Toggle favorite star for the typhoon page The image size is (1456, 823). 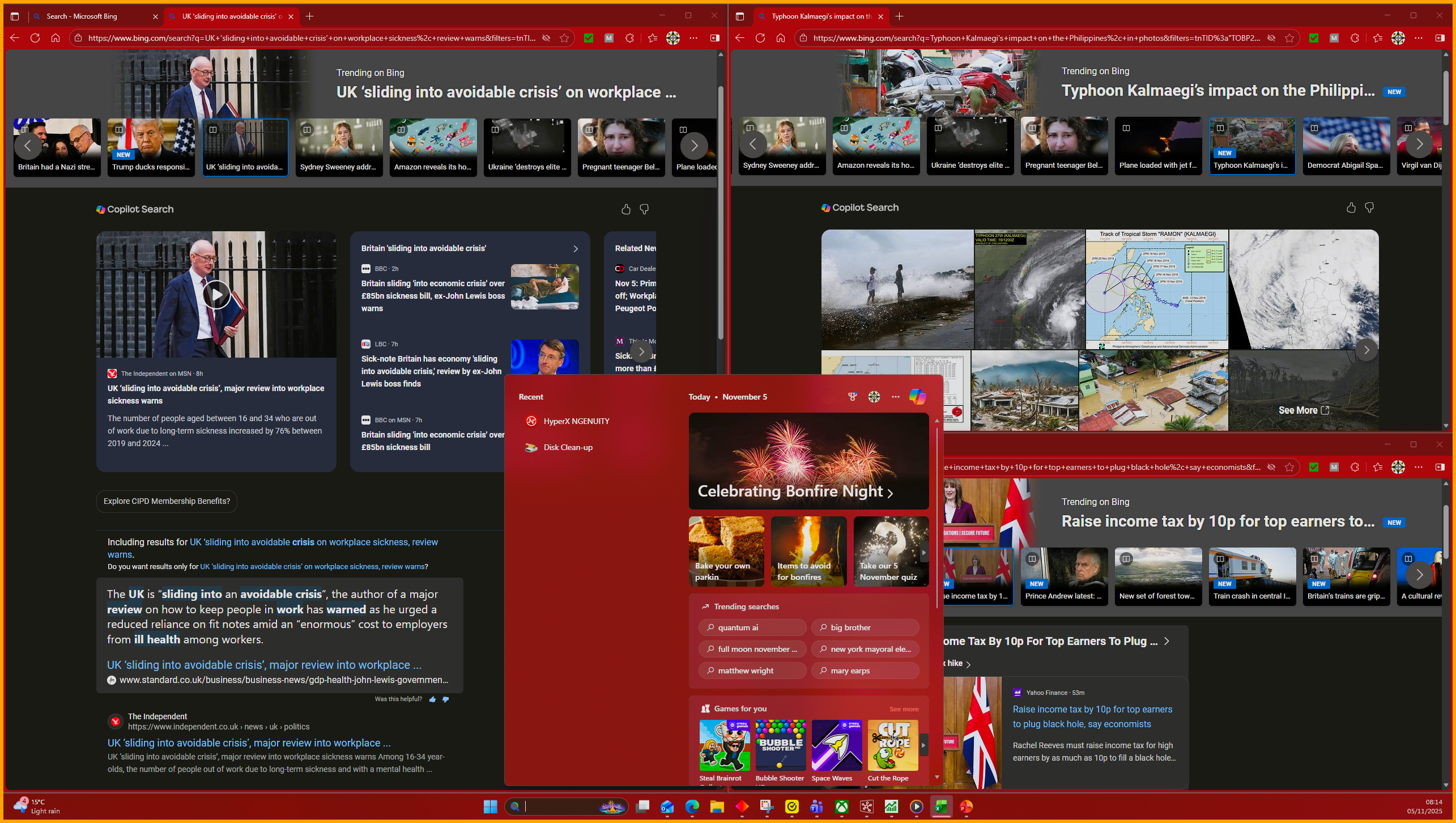coord(1289,38)
